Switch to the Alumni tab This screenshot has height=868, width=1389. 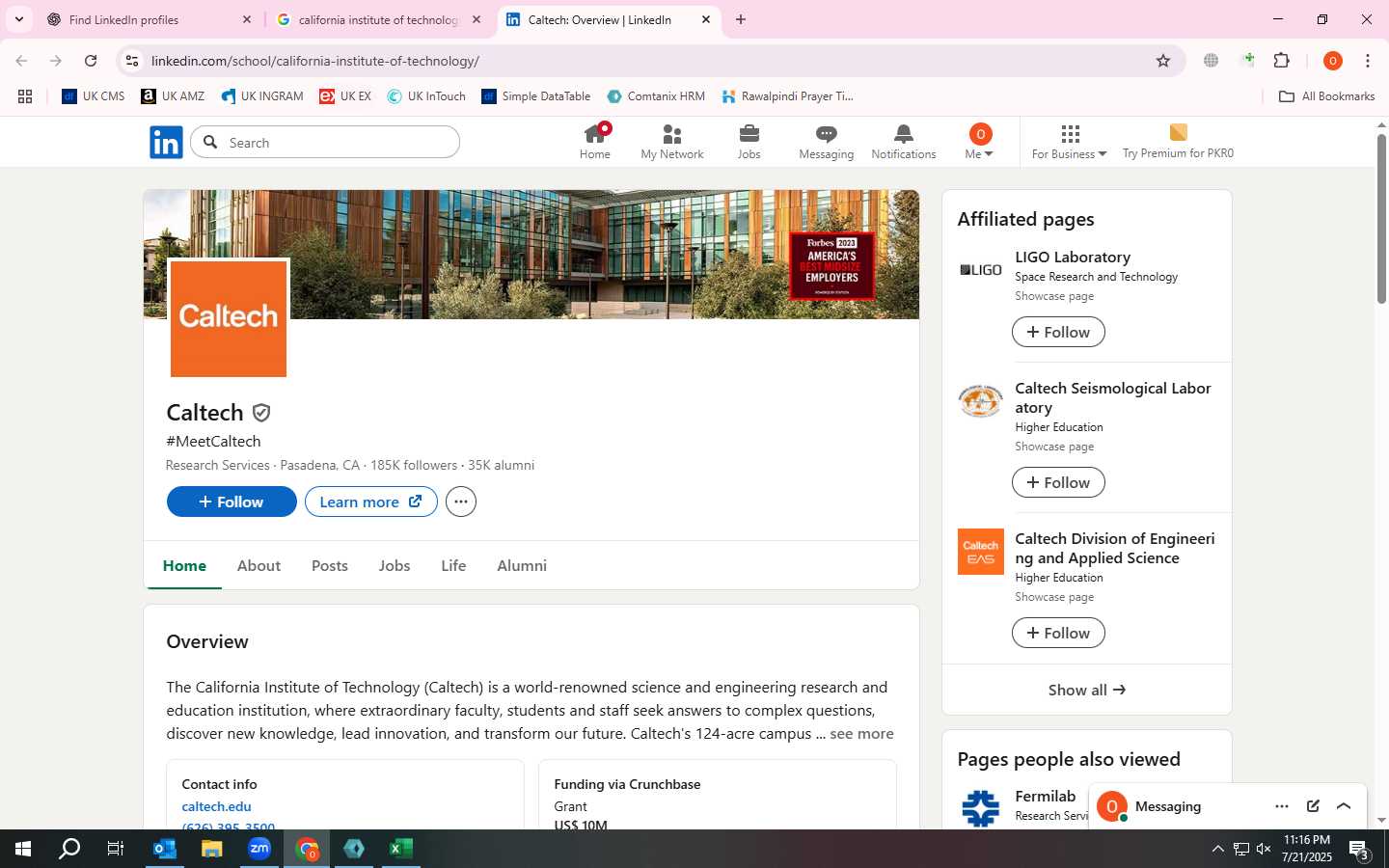point(522,566)
